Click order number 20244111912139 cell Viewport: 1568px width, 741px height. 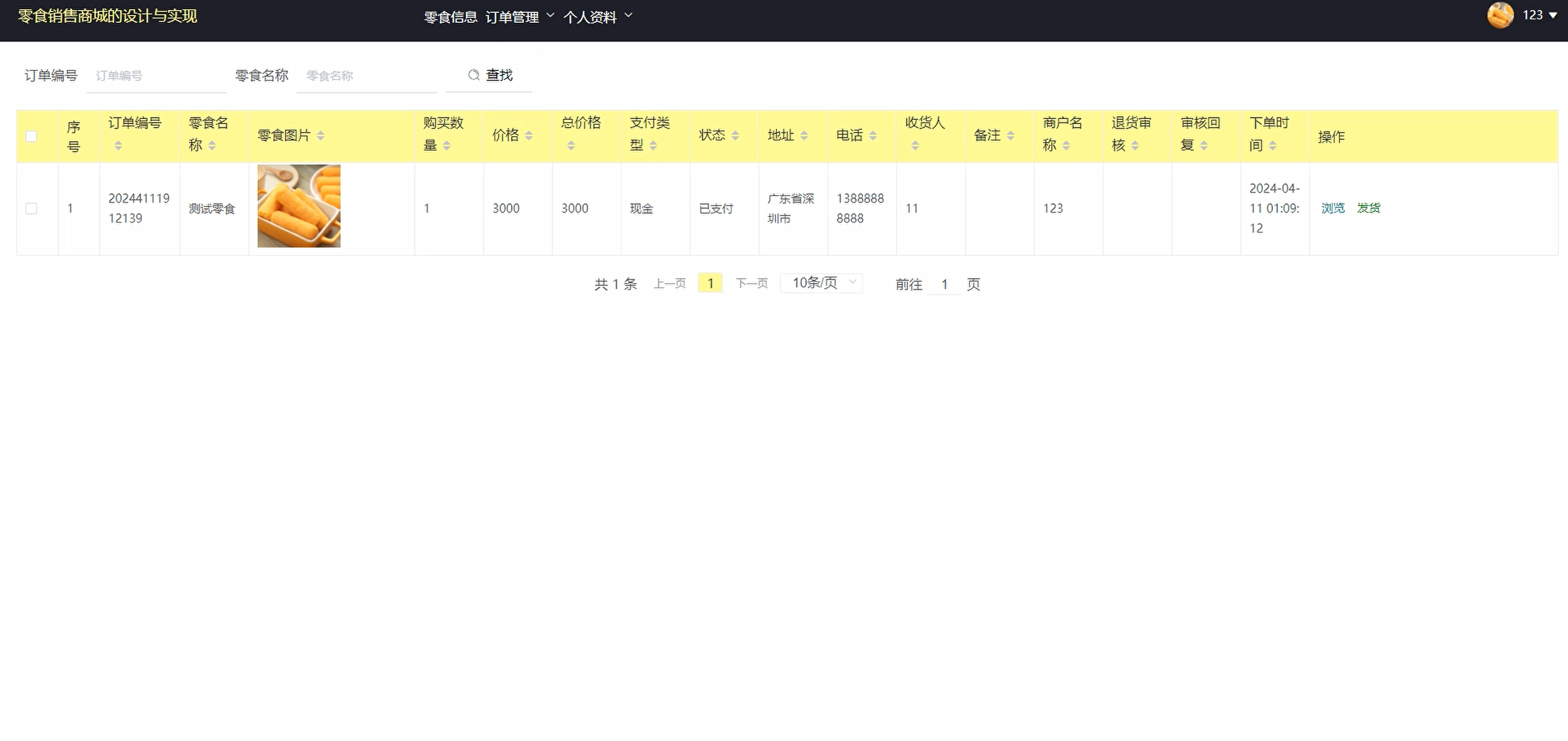tap(139, 208)
